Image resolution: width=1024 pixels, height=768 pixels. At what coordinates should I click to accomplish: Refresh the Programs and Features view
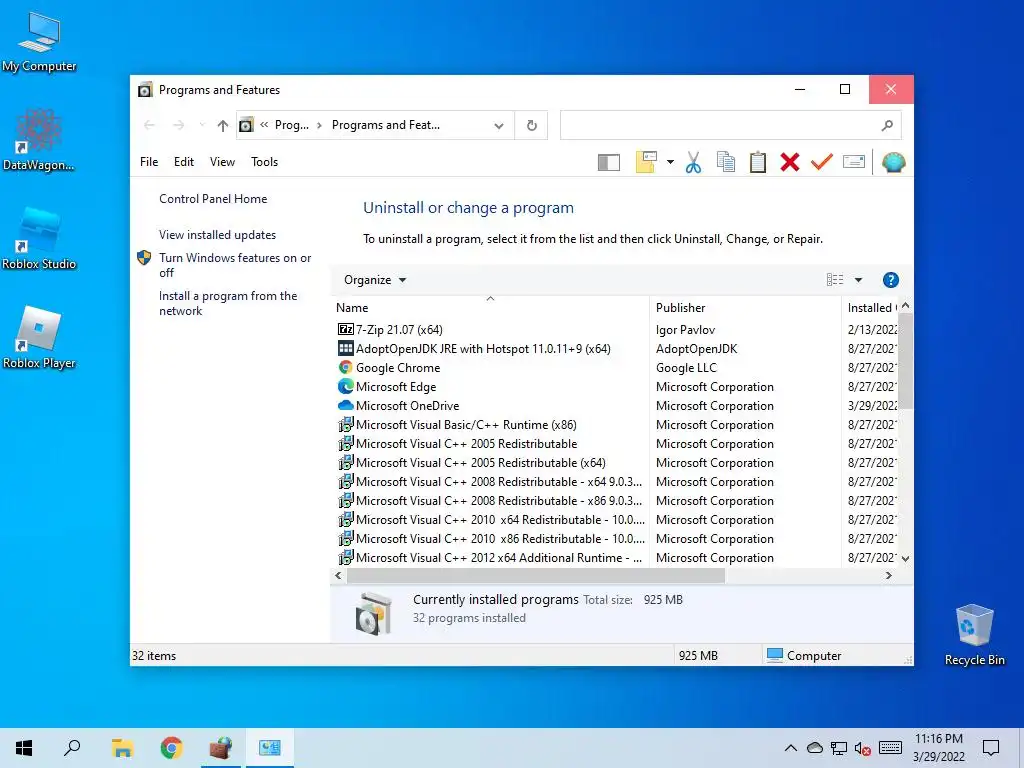[x=532, y=125]
